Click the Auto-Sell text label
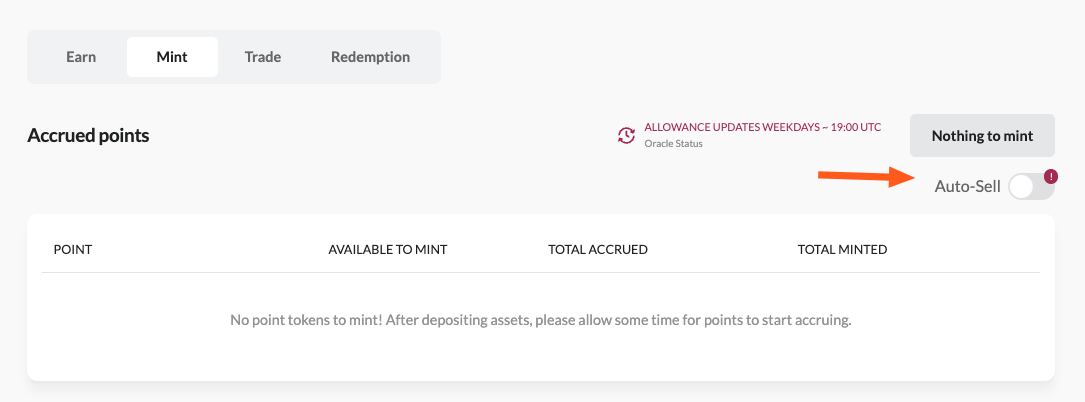 (x=967, y=186)
